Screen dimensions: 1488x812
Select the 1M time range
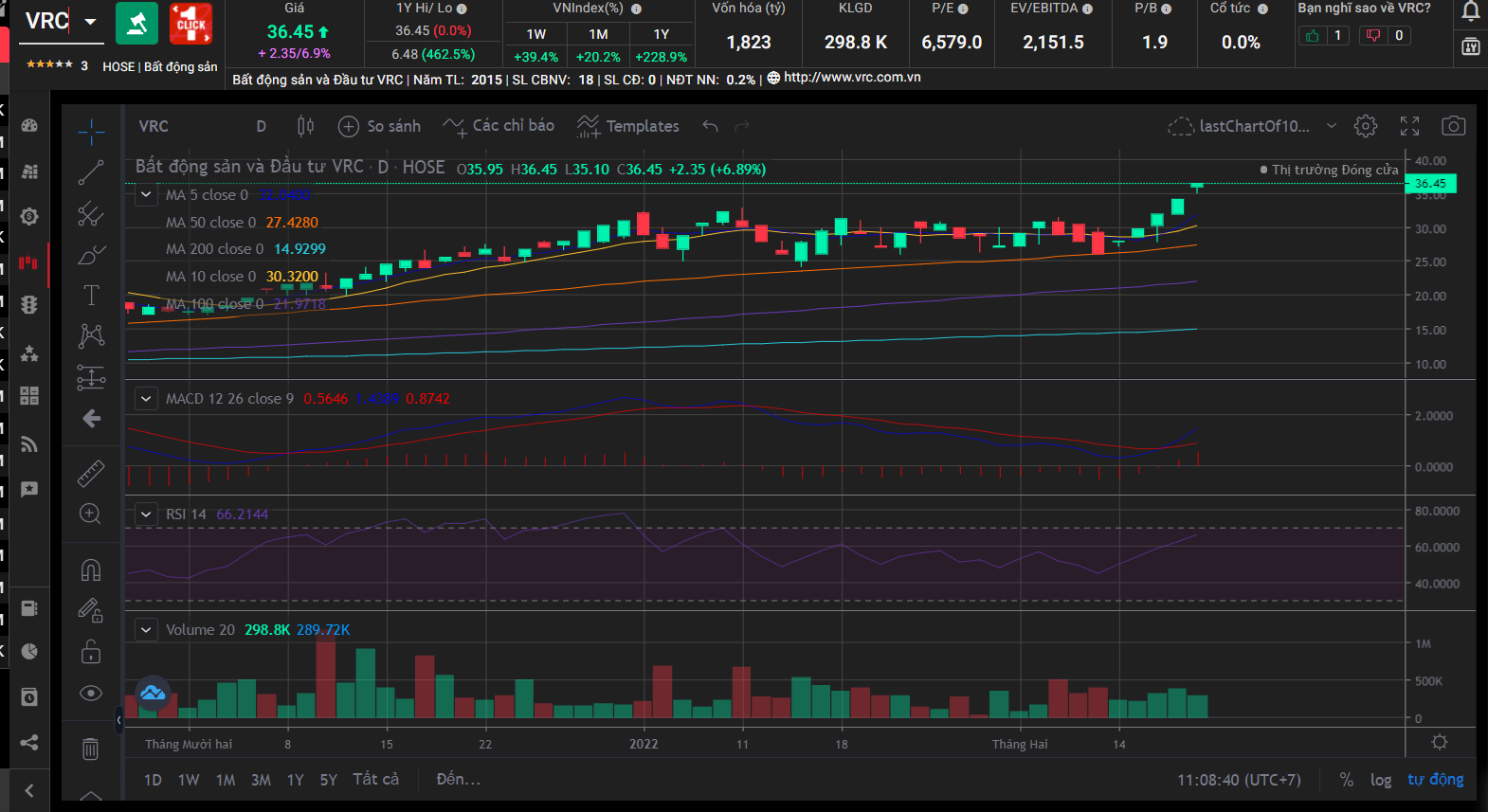click(x=226, y=780)
